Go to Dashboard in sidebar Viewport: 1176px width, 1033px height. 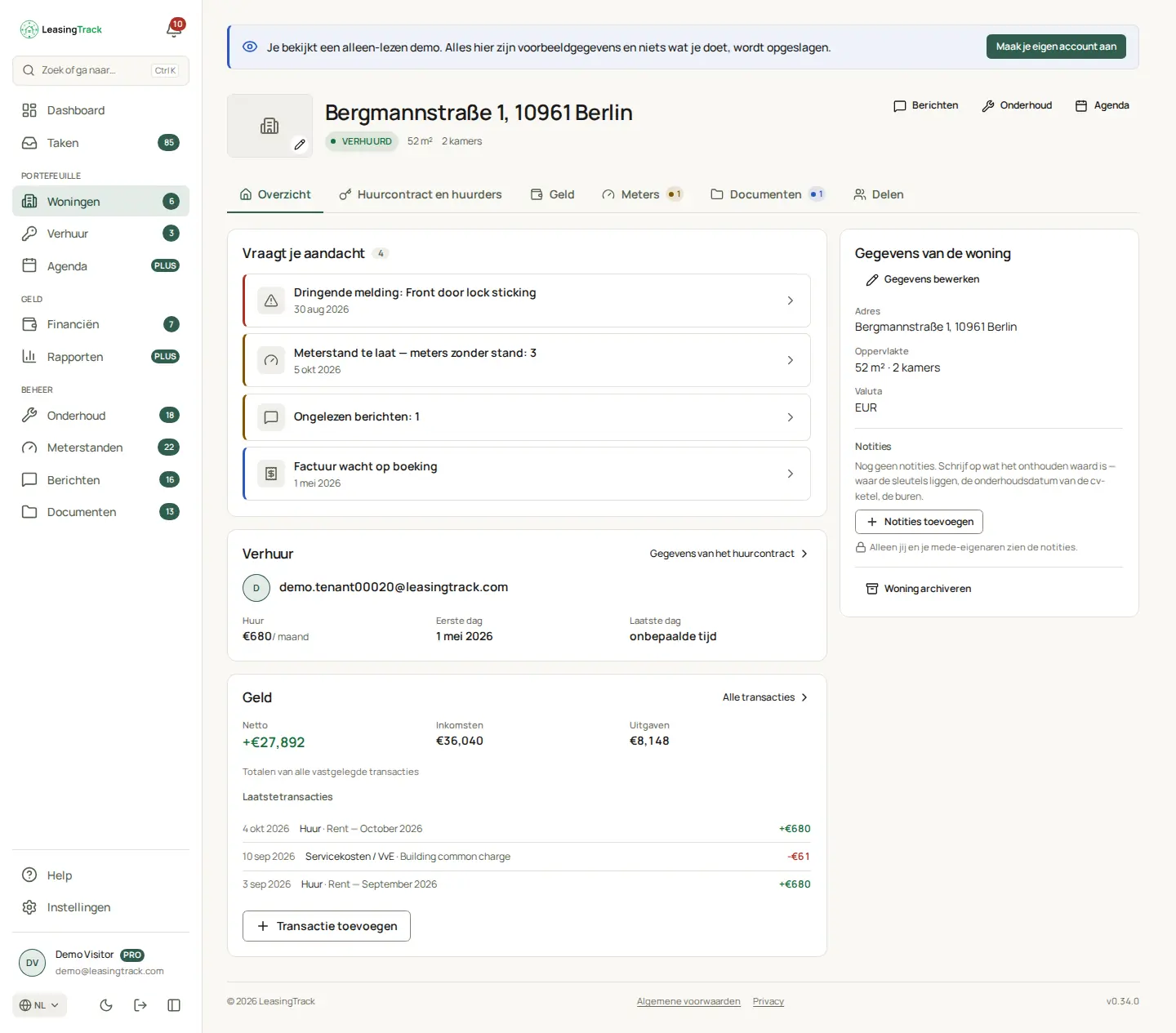click(100, 110)
